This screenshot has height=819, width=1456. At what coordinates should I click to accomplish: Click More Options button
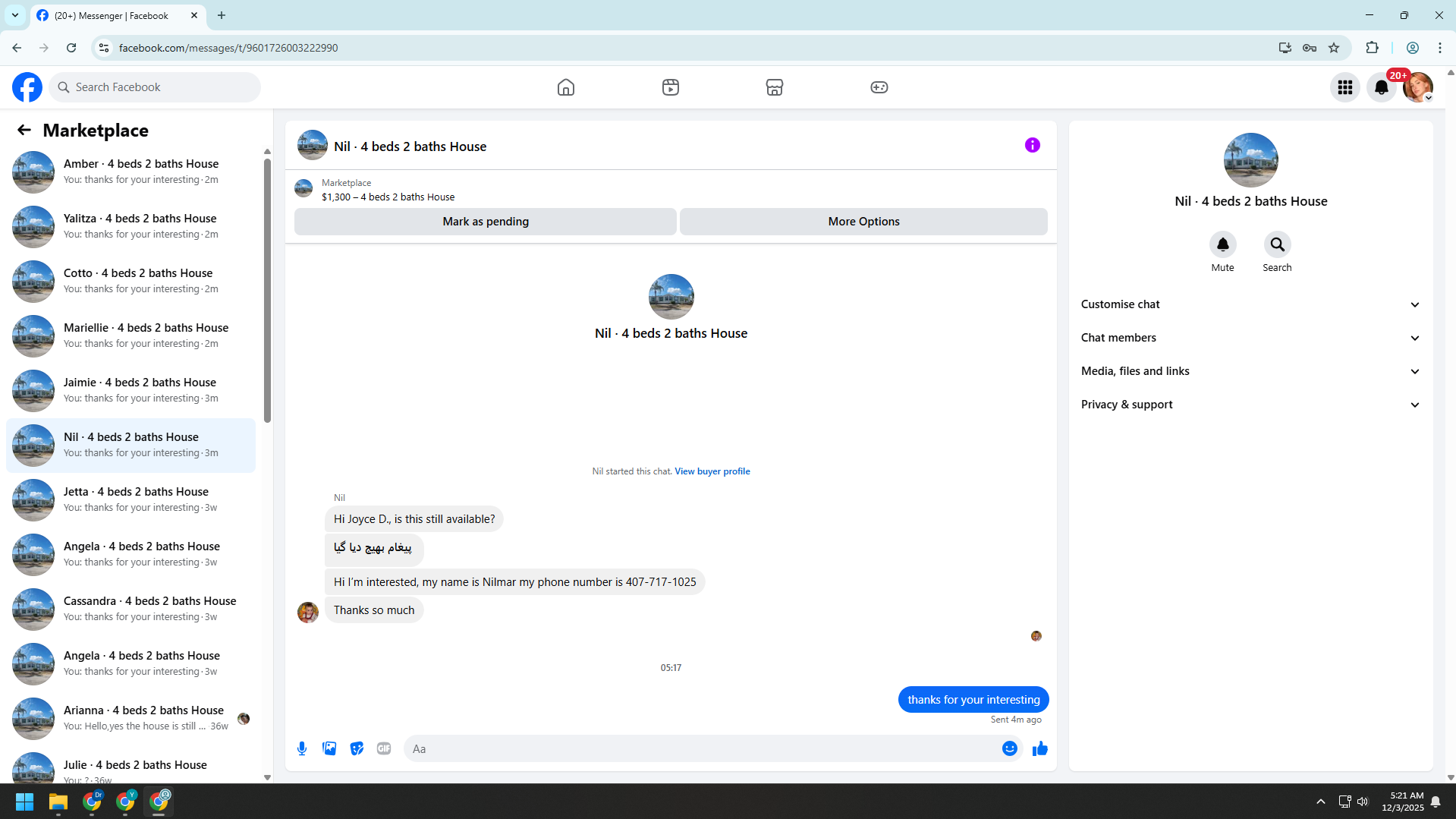[863, 222]
